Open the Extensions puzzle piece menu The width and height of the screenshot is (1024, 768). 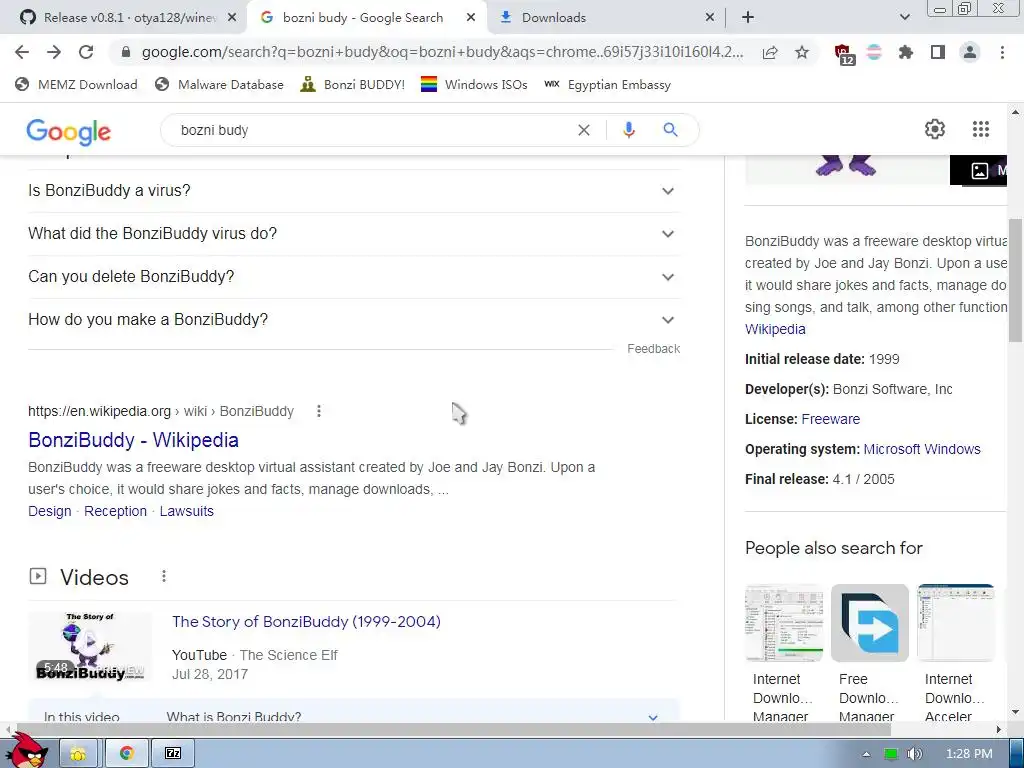(x=905, y=52)
